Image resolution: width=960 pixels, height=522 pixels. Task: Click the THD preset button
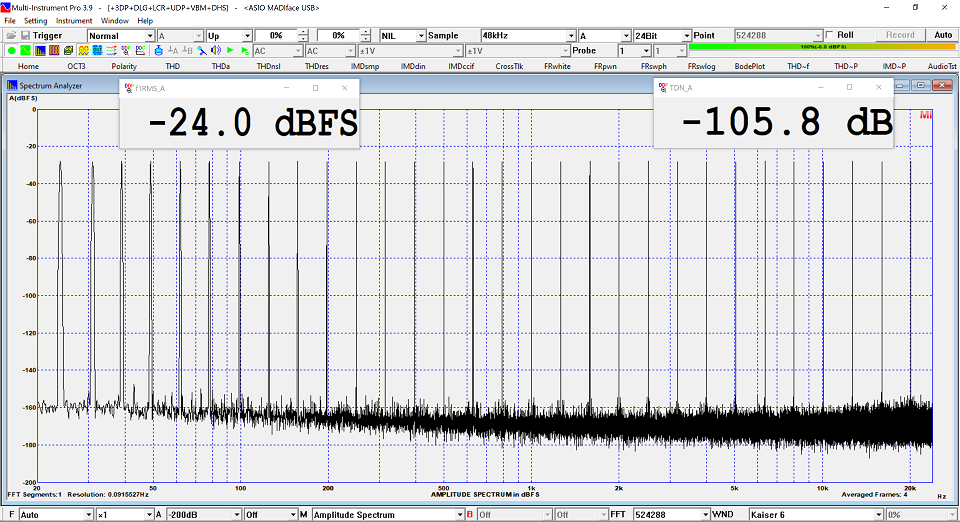(x=173, y=66)
